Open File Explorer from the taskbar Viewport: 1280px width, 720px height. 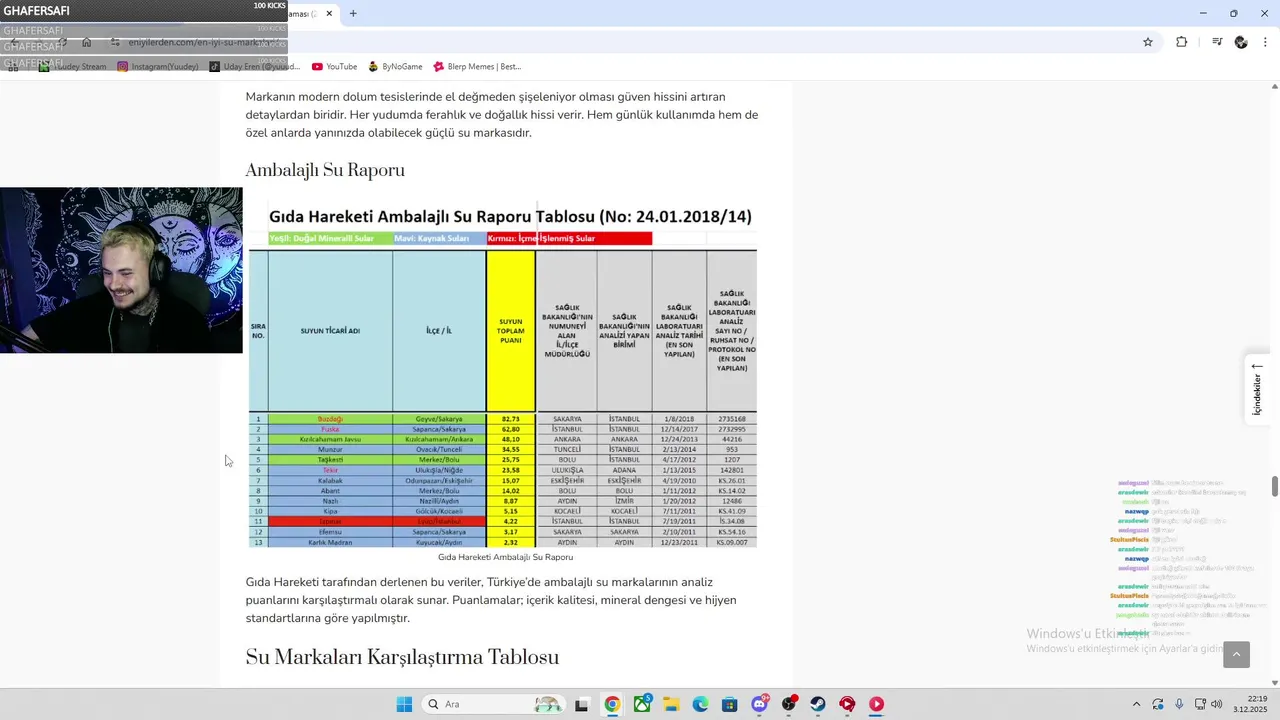671,704
